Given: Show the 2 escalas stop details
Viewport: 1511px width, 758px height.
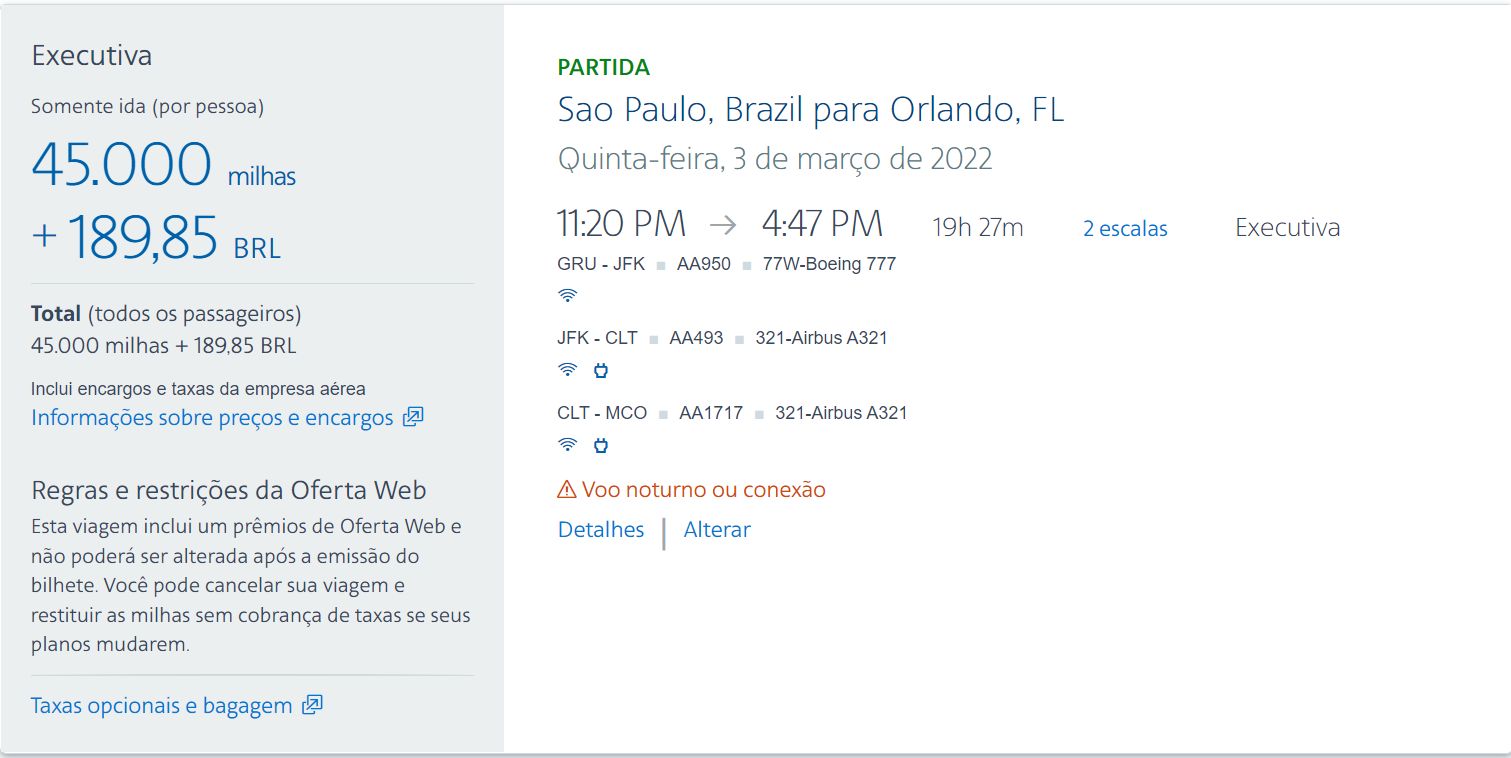Looking at the screenshot, I should (x=1125, y=229).
